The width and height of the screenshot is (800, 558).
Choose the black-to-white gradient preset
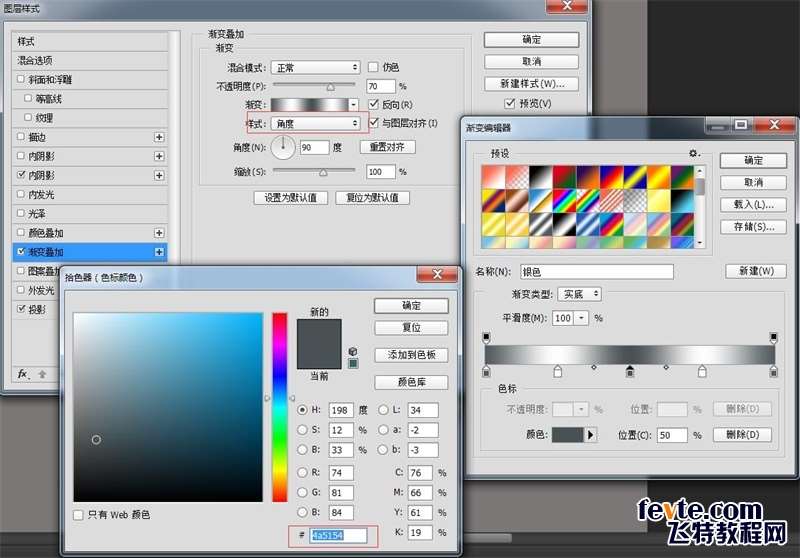(x=540, y=177)
